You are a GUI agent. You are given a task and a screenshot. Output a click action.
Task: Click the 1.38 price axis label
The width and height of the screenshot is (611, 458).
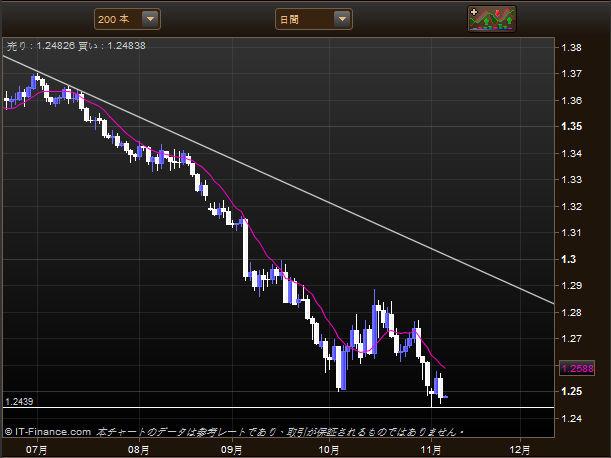click(571, 48)
